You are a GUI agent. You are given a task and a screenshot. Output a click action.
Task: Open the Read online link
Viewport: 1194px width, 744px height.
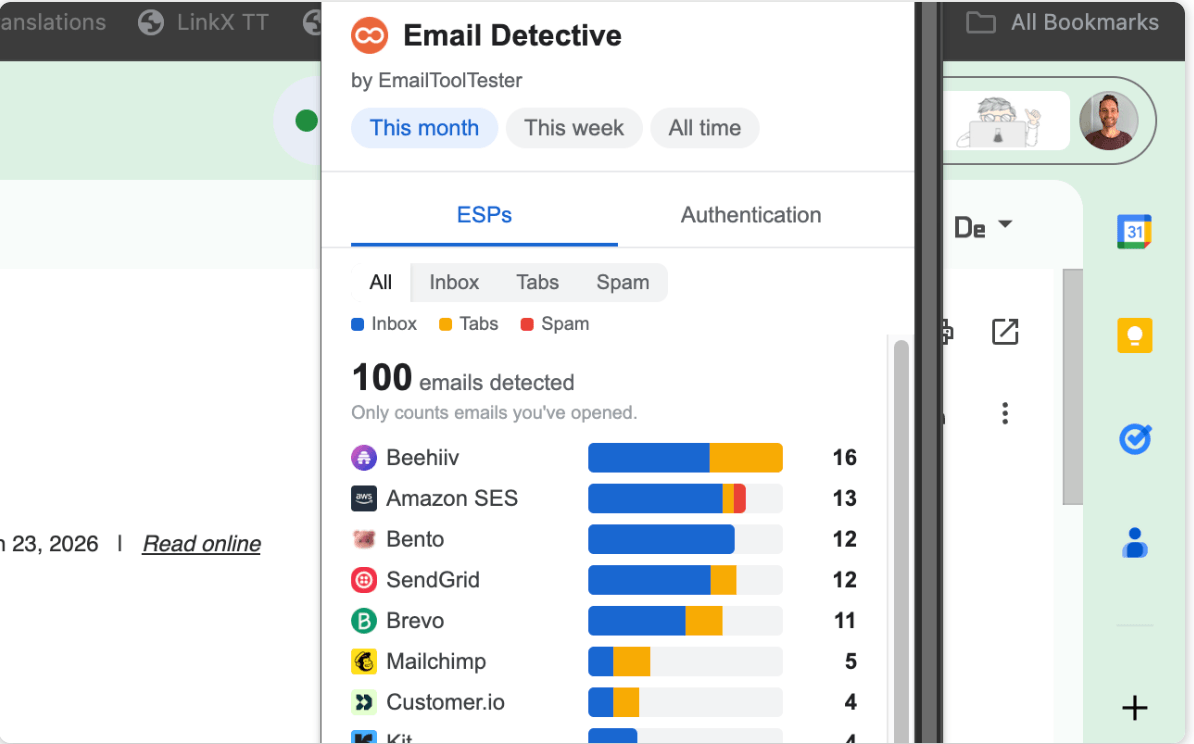click(202, 544)
